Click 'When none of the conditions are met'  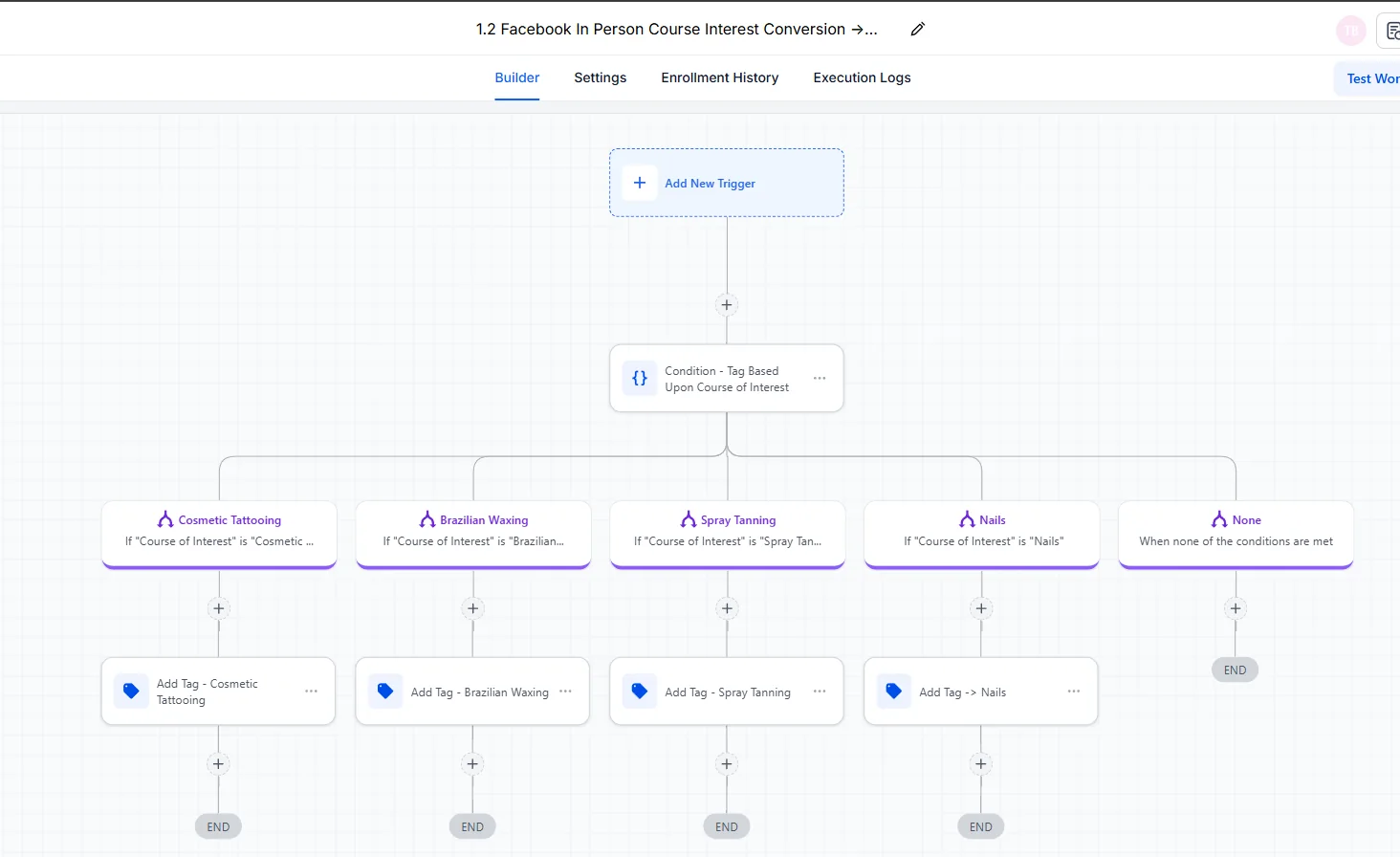click(1236, 541)
